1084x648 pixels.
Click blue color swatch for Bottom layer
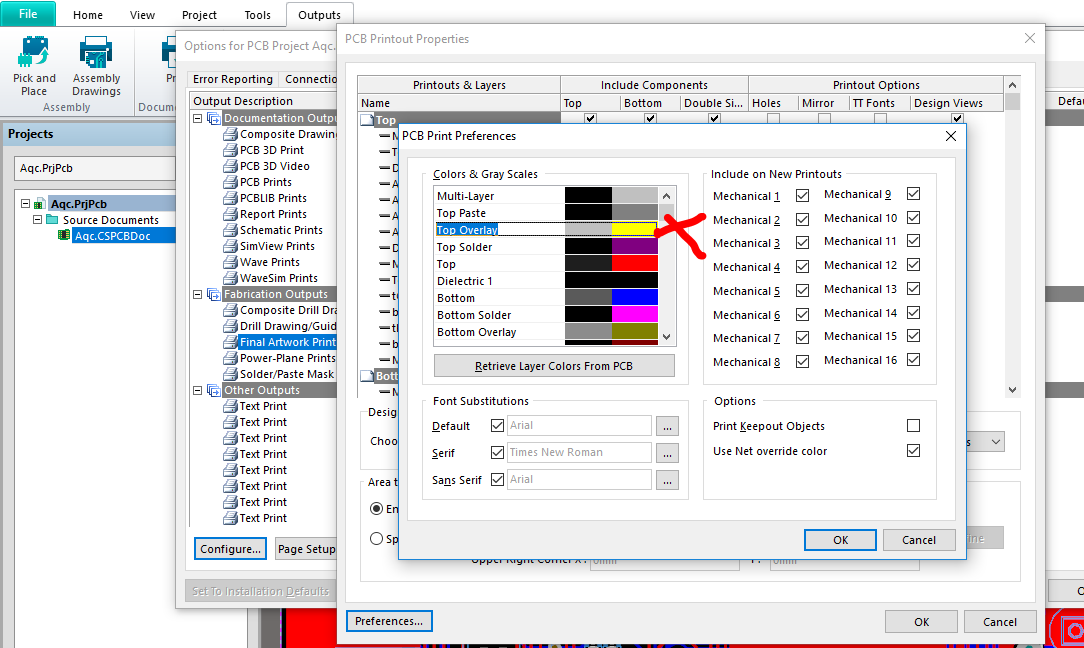tap(635, 297)
